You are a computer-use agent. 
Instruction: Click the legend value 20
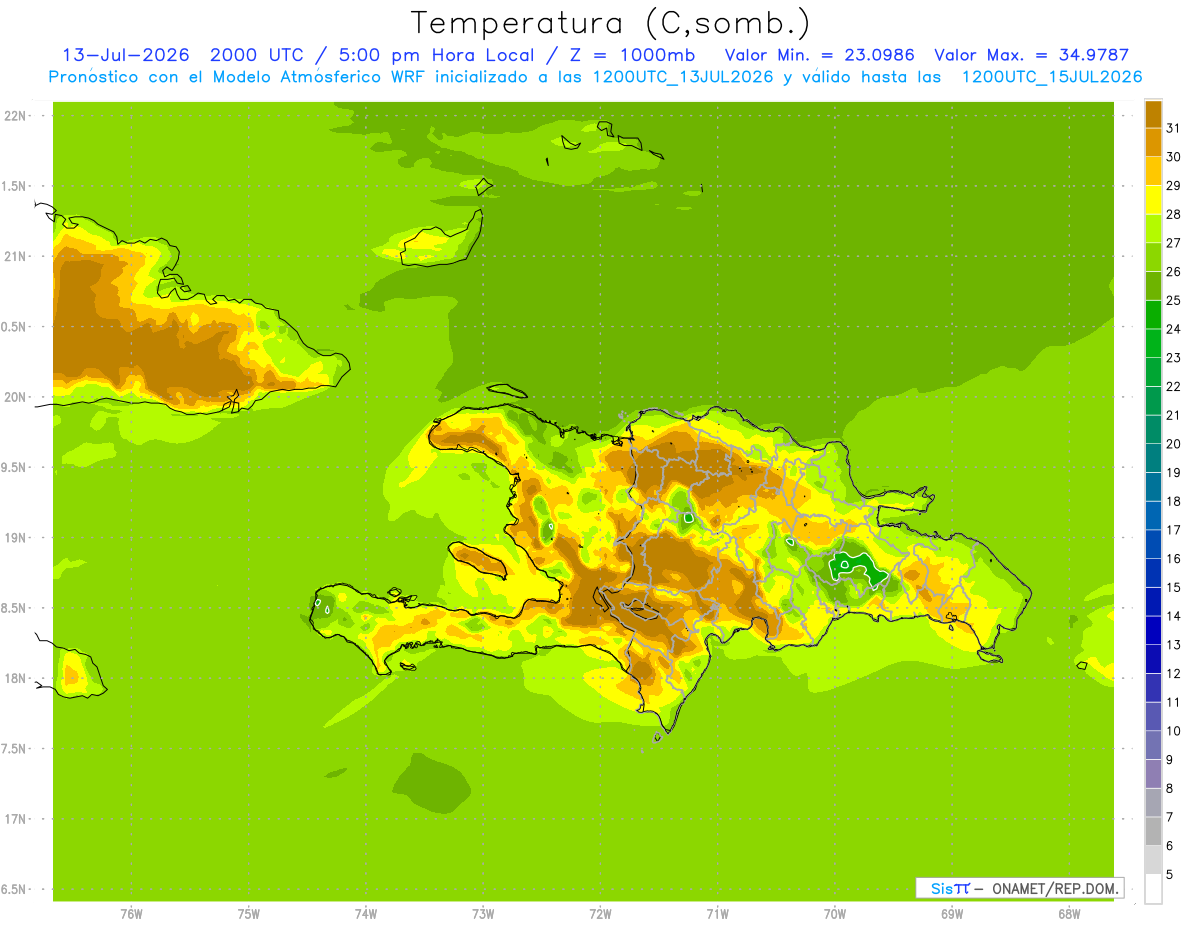pos(1174,444)
